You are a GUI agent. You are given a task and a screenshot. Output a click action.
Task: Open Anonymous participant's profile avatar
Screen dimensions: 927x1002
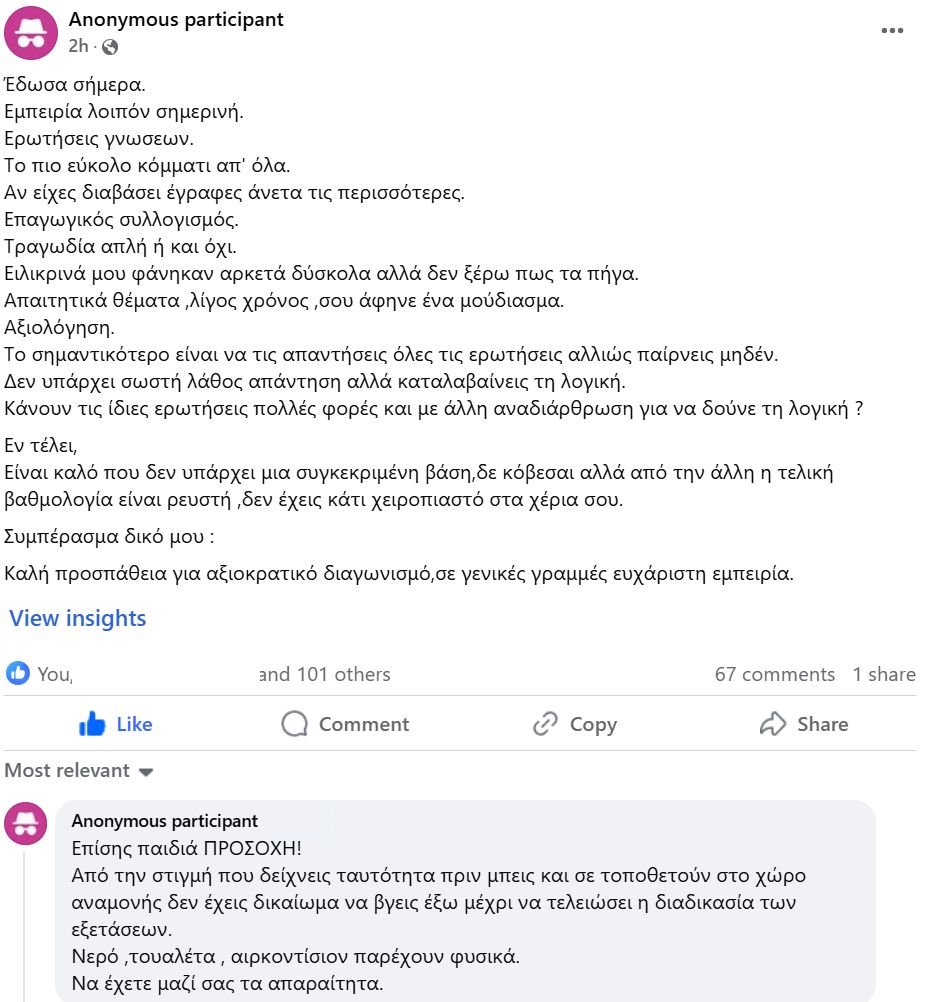(31, 31)
